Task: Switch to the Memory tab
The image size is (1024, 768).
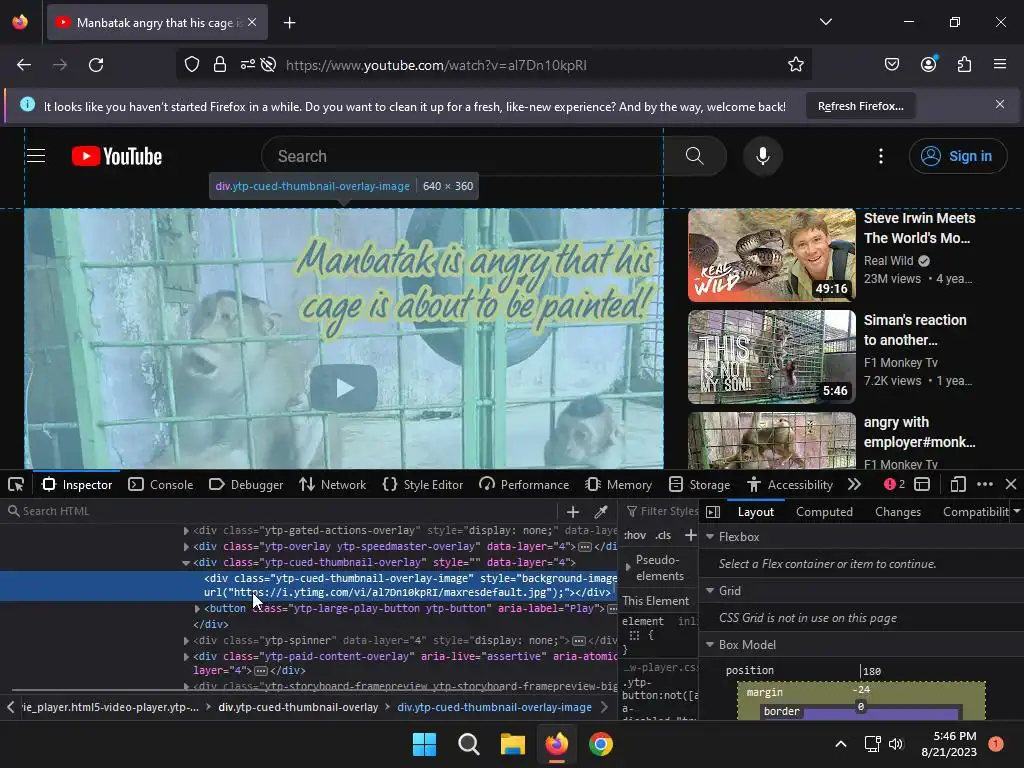Action: click(618, 485)
